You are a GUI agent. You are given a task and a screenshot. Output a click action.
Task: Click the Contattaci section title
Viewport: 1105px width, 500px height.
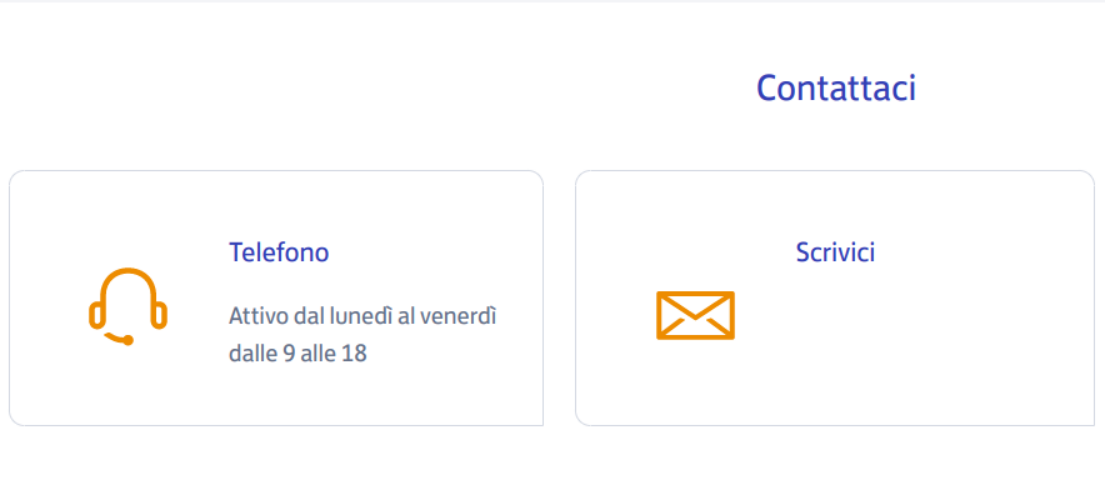point(836,88)
